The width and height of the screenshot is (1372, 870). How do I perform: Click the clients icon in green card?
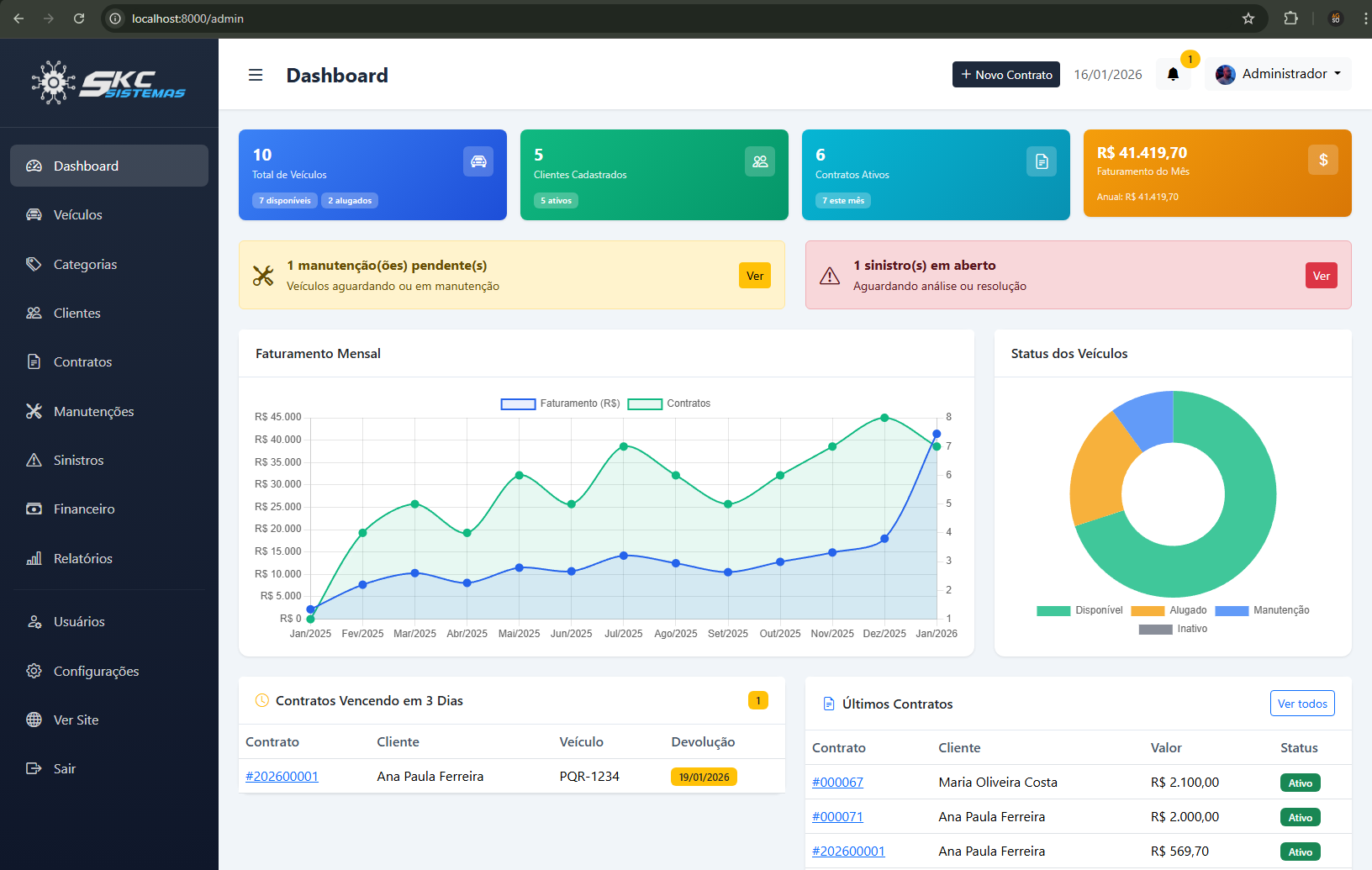coord(759,161)
